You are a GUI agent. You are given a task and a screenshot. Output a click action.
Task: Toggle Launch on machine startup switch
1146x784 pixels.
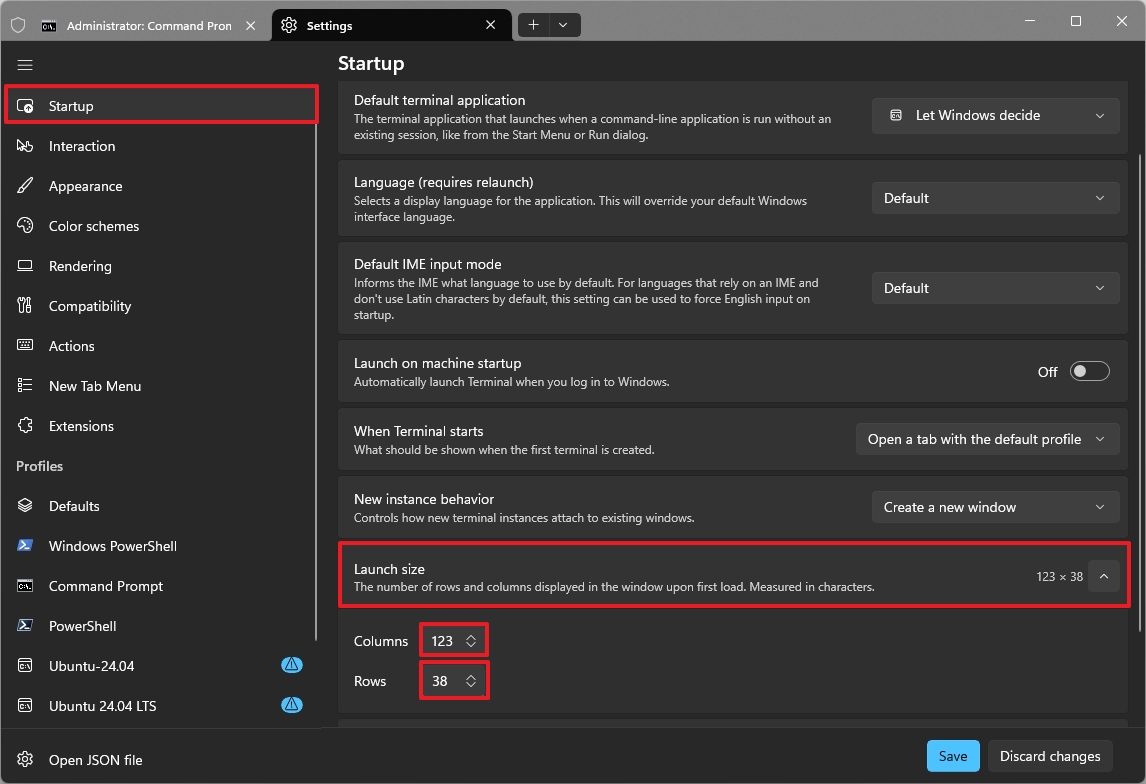[1089, 372]
